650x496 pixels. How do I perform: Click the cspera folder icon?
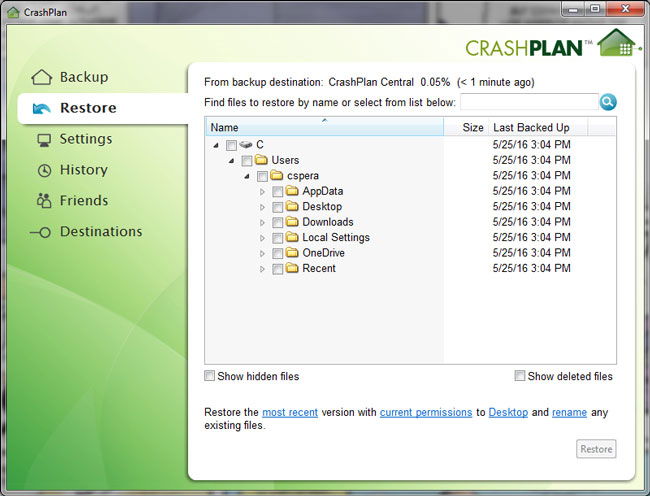click(x=276, y=175)
